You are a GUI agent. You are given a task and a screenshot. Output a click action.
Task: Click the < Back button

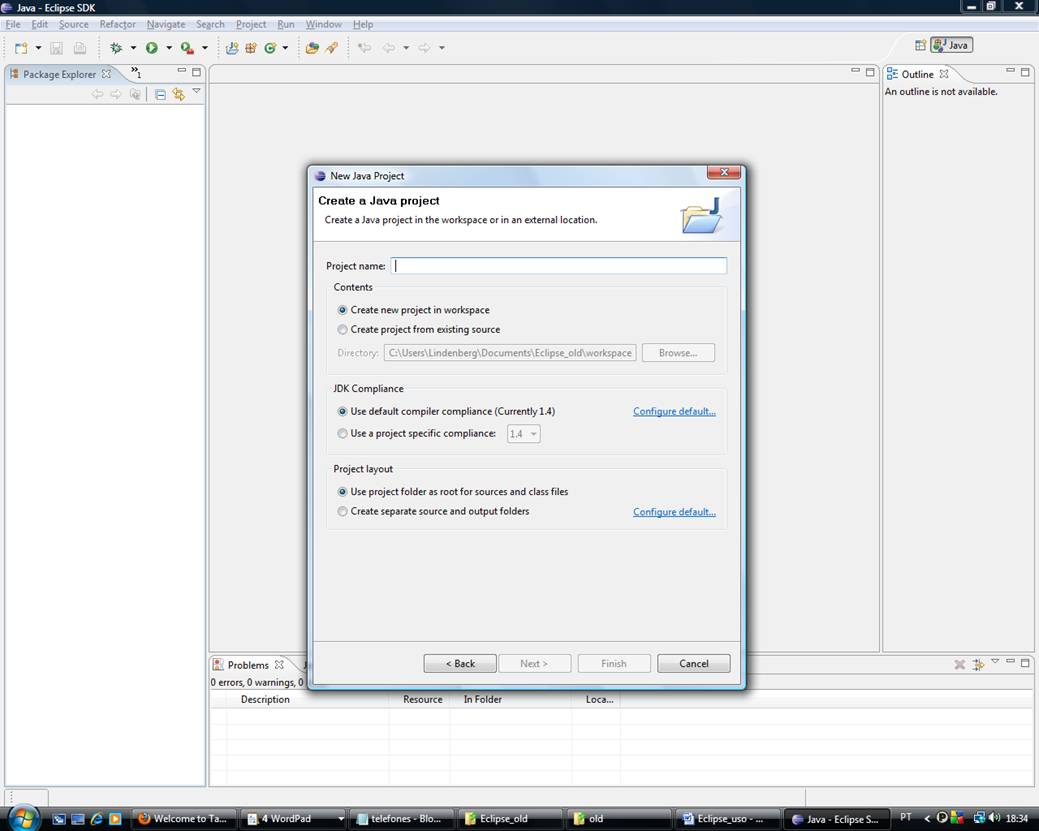[460, 663]
